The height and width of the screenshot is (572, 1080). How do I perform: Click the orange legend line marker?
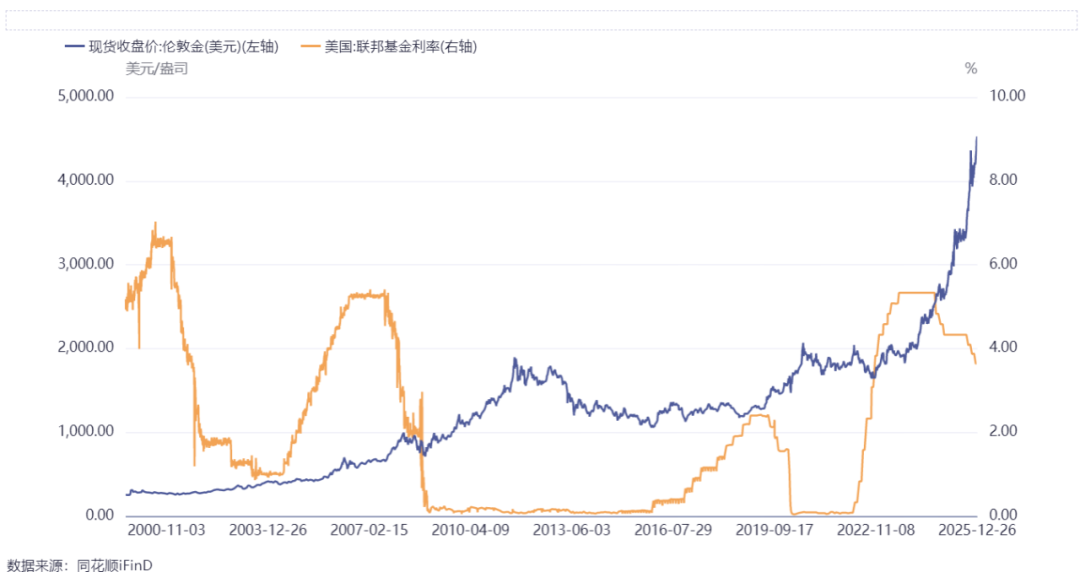(311, 47)
